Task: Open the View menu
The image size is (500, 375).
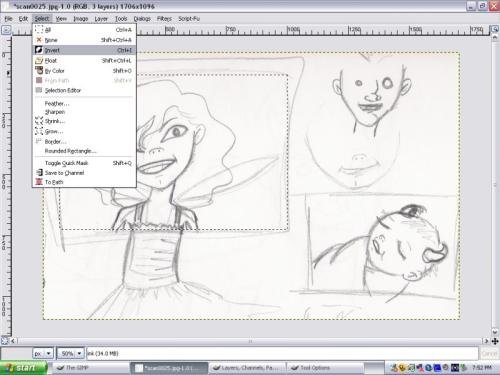Action: point(61,19)
